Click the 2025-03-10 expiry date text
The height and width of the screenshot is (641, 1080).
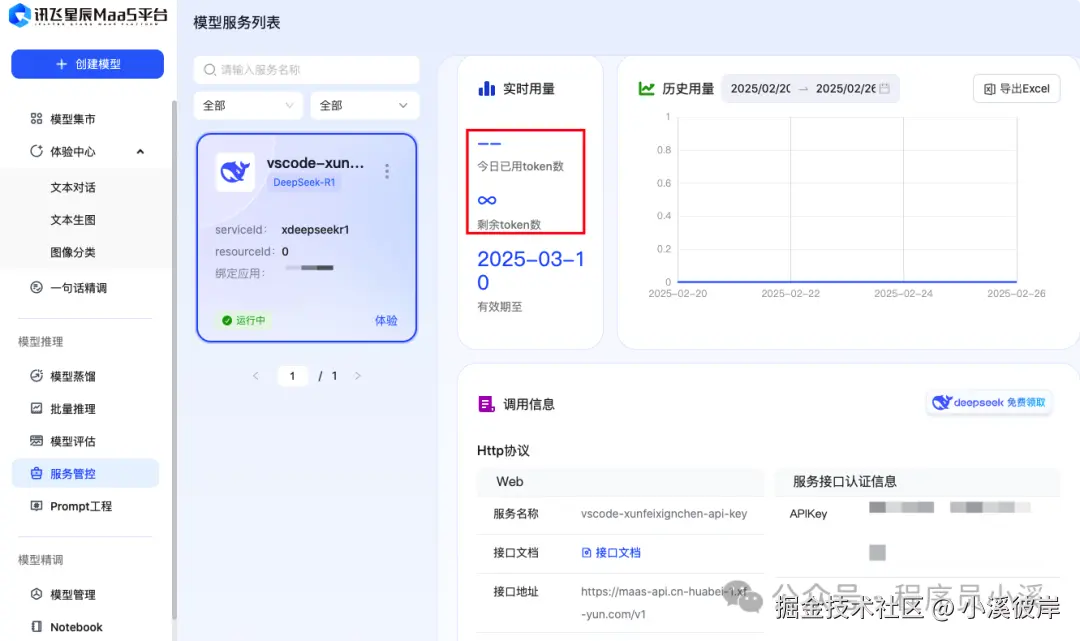point(530,271)
